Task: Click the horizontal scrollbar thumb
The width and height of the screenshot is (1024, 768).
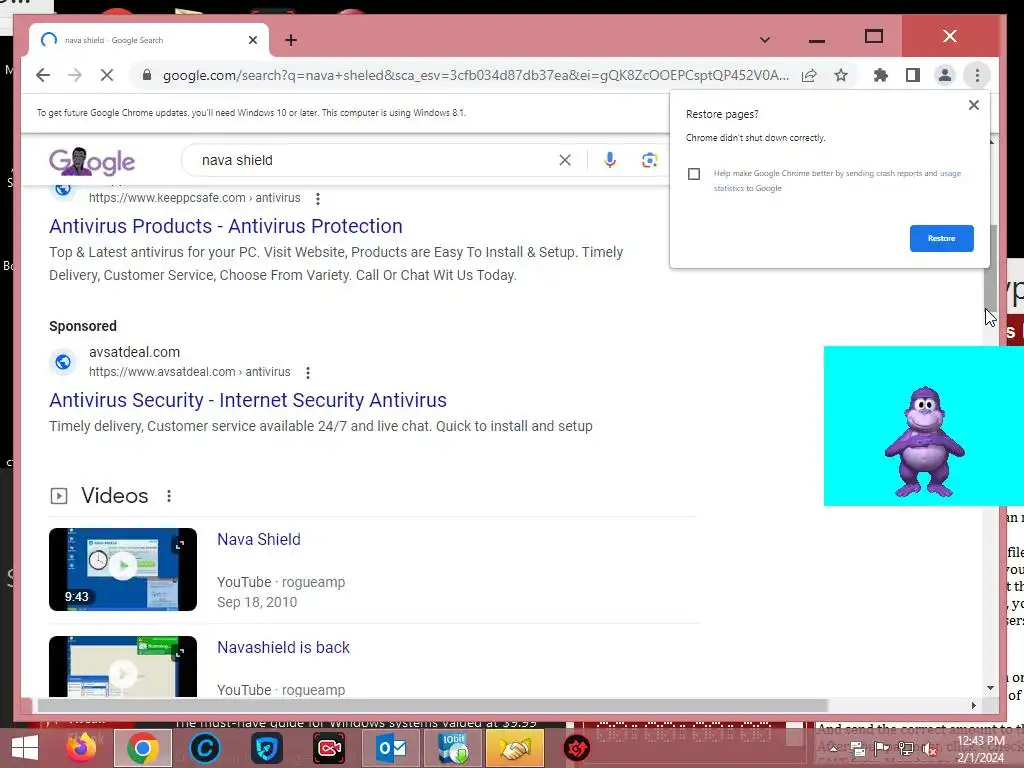Action: pos(433,705)
